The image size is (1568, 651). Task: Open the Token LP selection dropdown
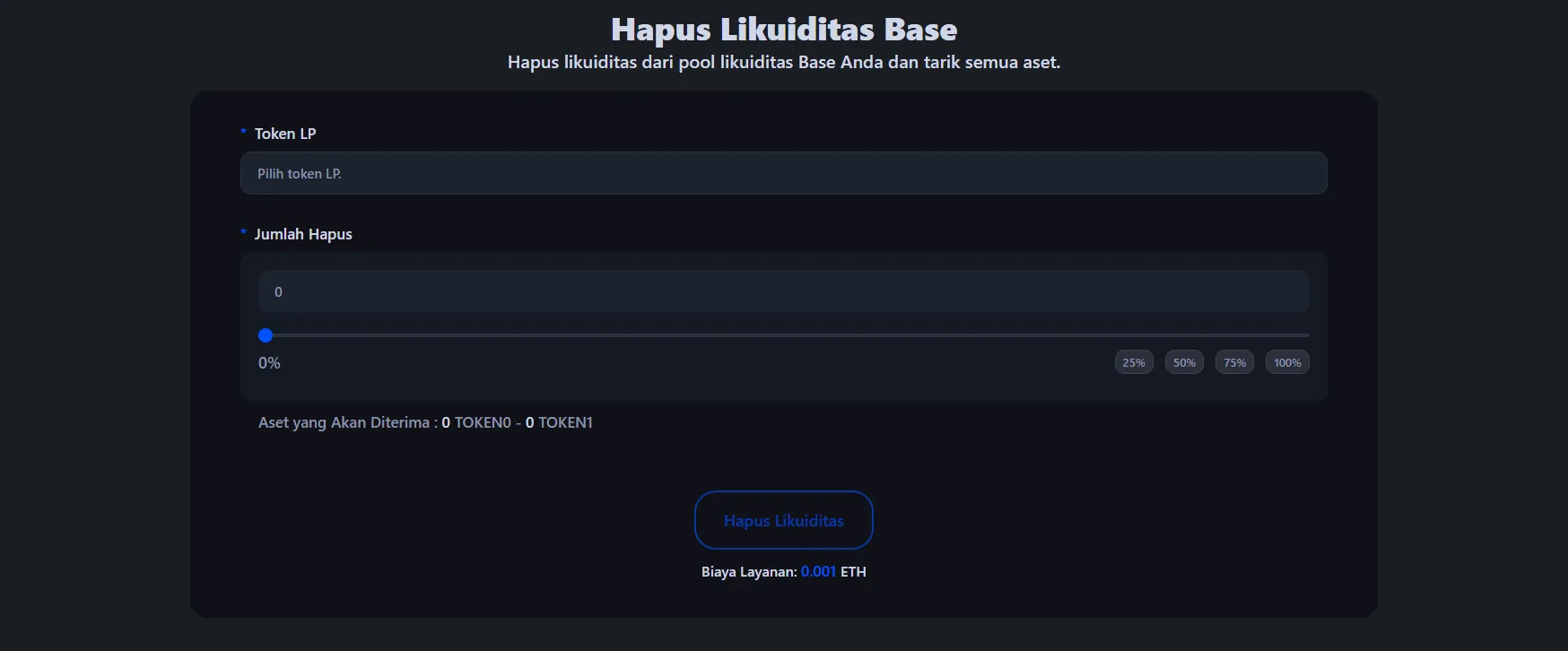coord(783,173)
